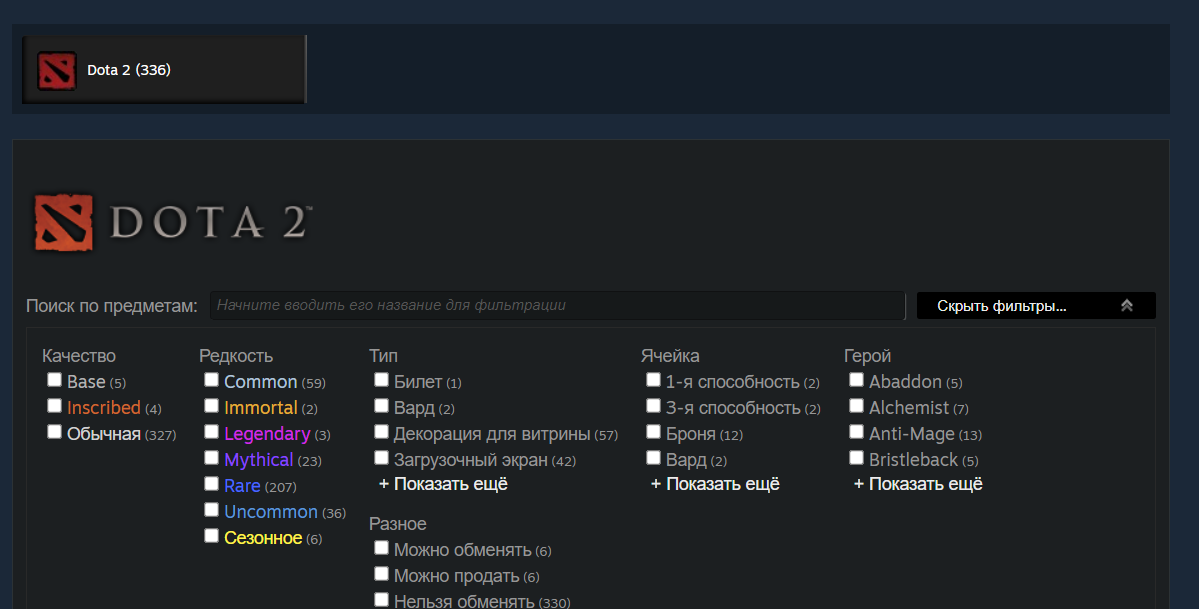Tick the Mythical rarity checkbox
Screen dimensions: 1199x609
click(212, 458)
